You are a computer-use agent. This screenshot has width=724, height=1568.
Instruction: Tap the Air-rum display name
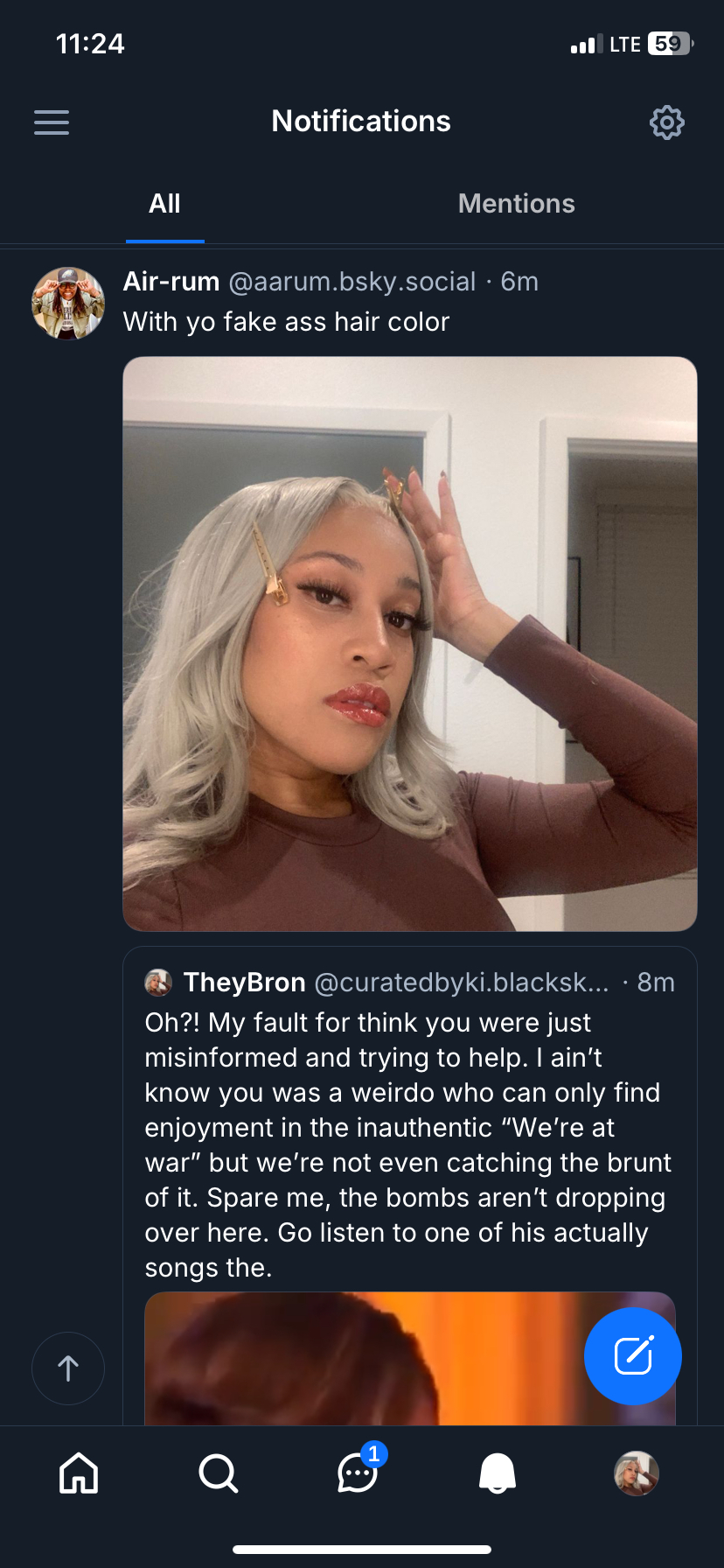coord(171,282)
